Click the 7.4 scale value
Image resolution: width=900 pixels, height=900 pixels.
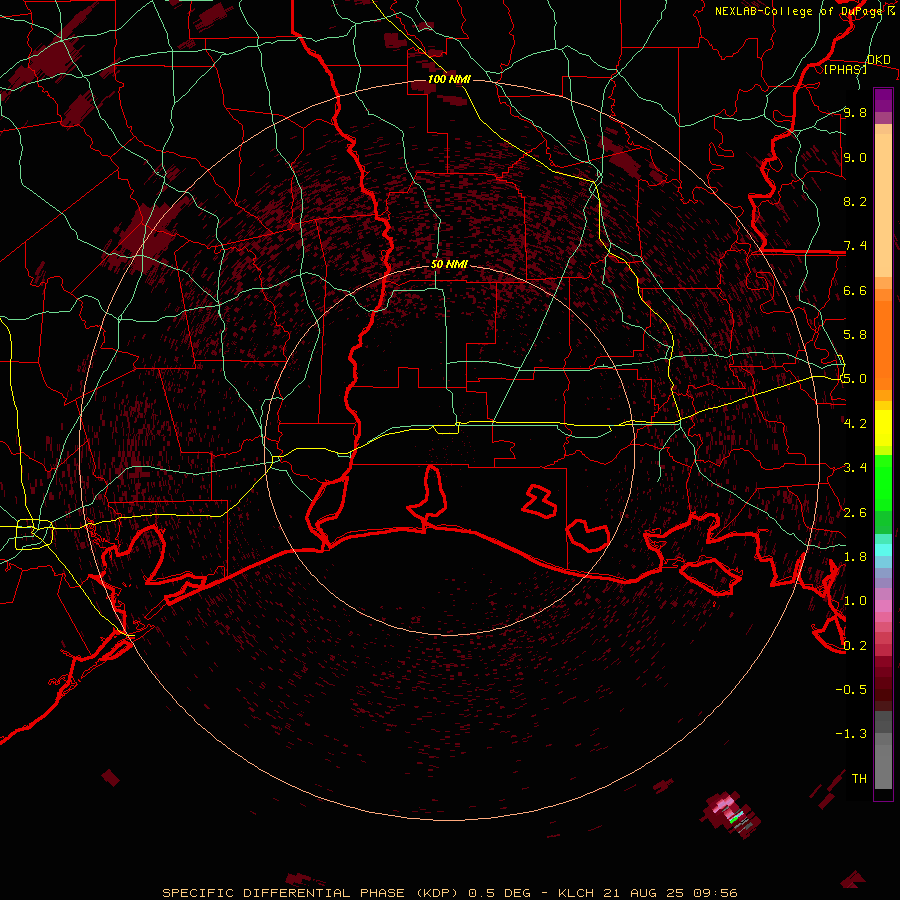855,246
